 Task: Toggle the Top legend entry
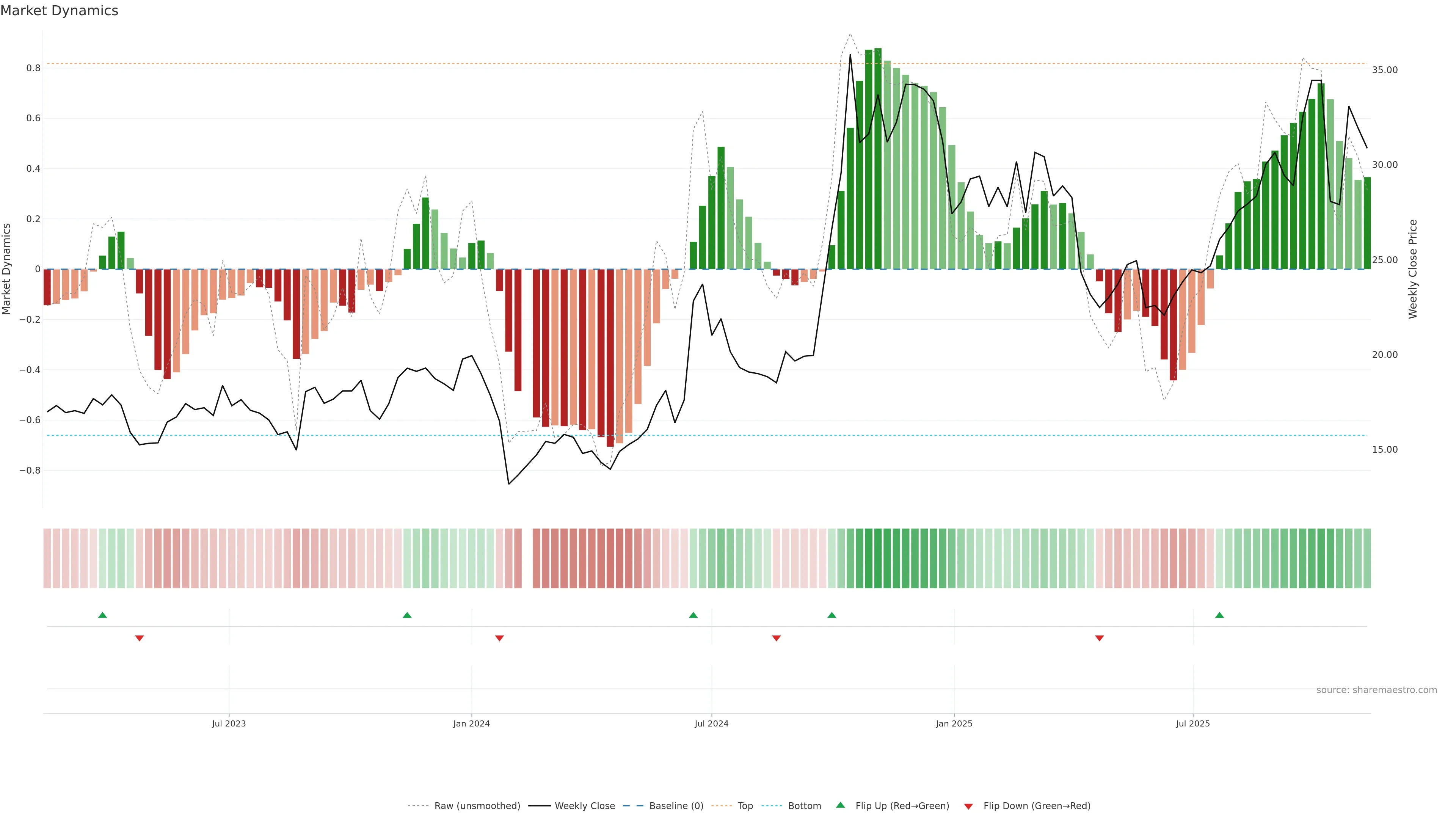click(745, 806)
